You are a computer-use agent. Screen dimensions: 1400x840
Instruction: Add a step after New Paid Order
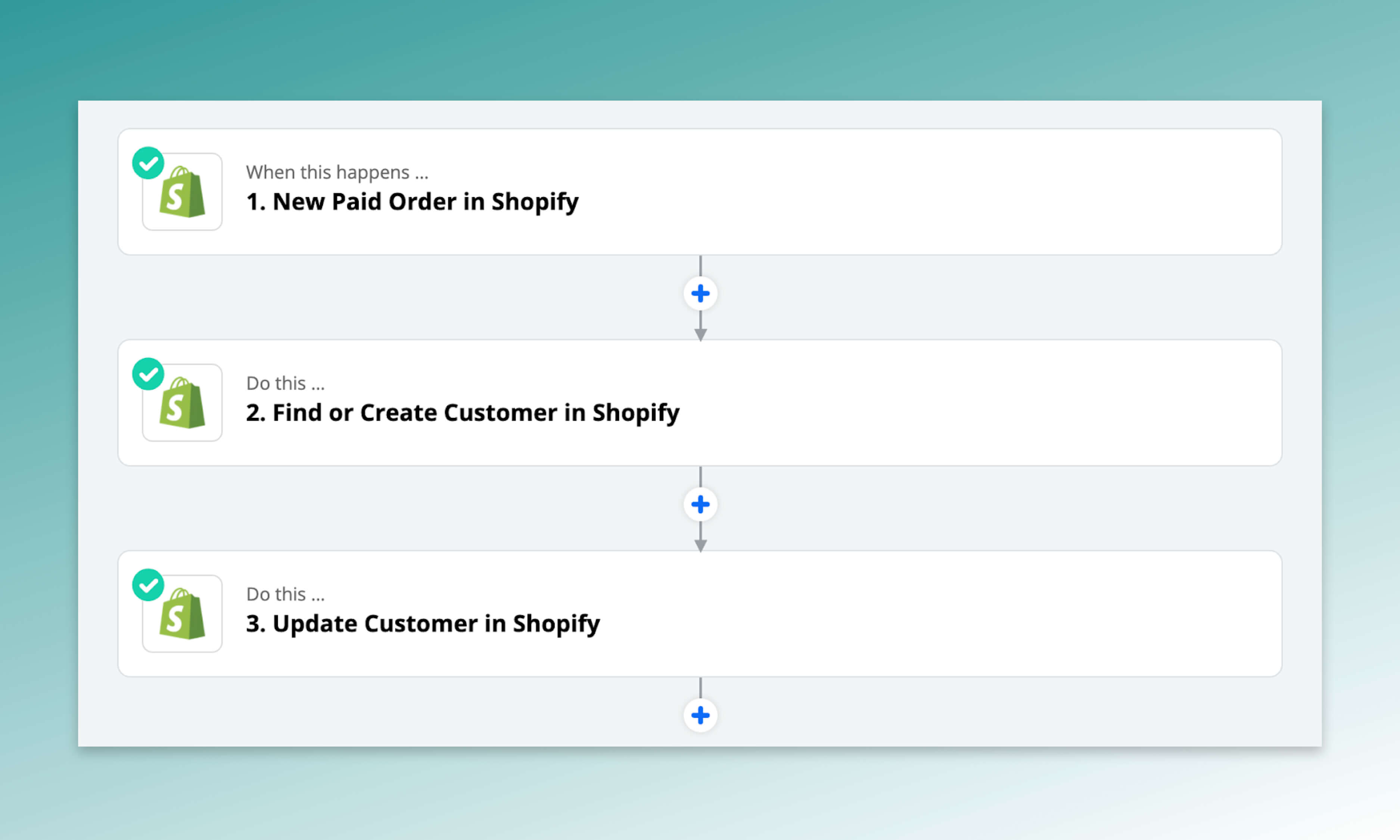[700, 294]
